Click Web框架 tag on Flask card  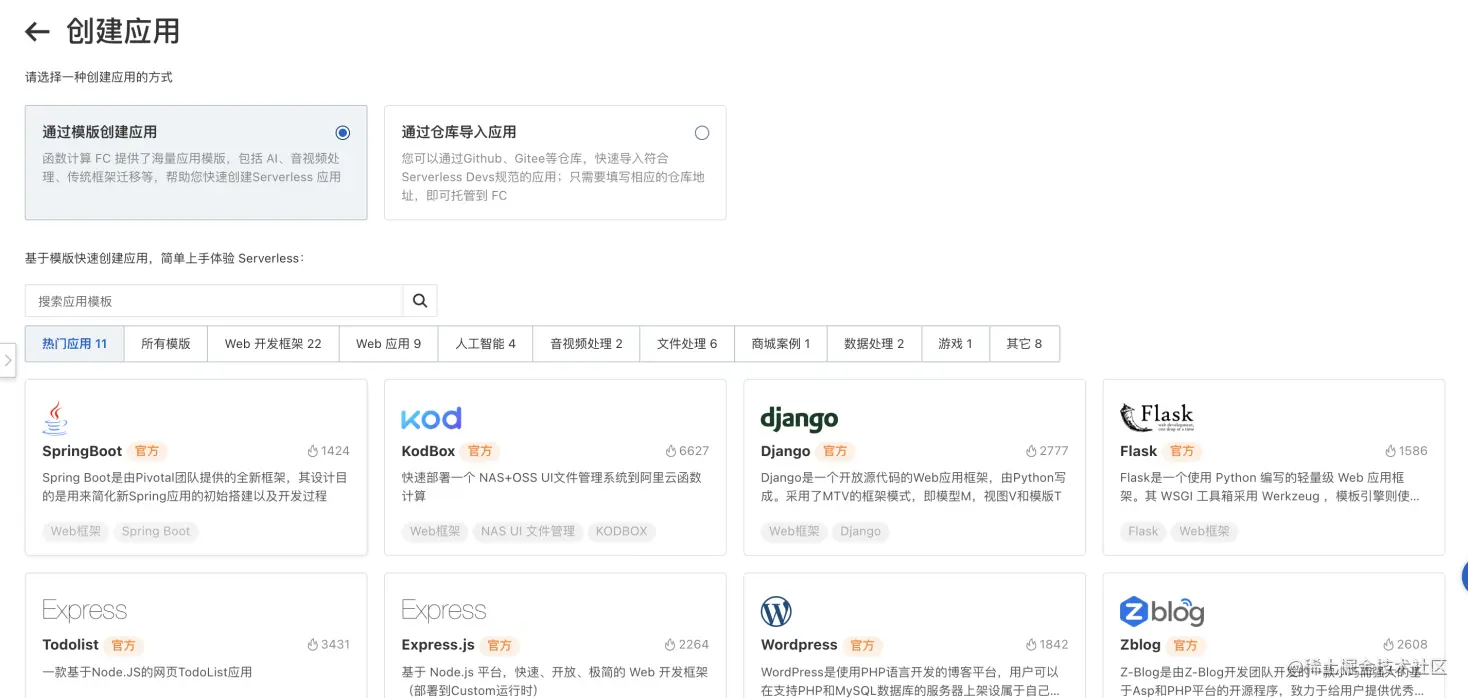pos(1204,531)
